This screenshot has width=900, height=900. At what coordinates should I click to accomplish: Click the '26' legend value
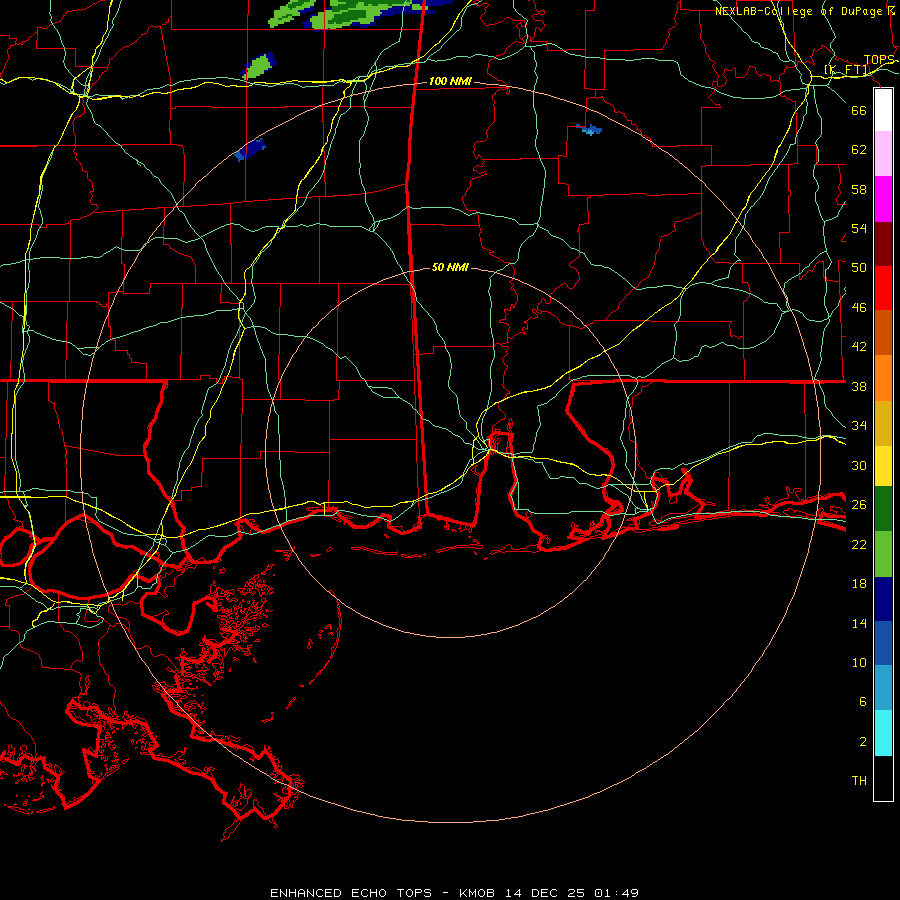click(859, 505)
